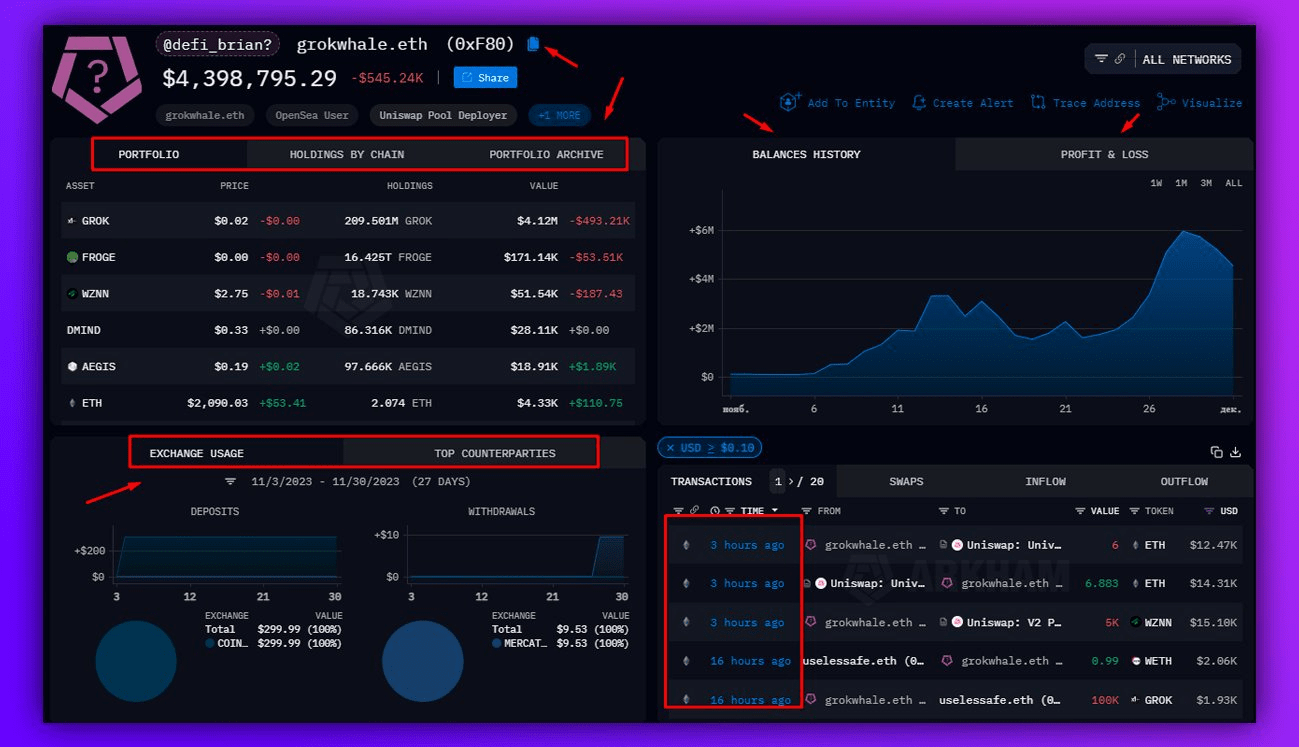Screen dimensions: 1299x747
Task: Set balance chart range to 1W
Action: pyautogui.click(x=1156, y=183)
